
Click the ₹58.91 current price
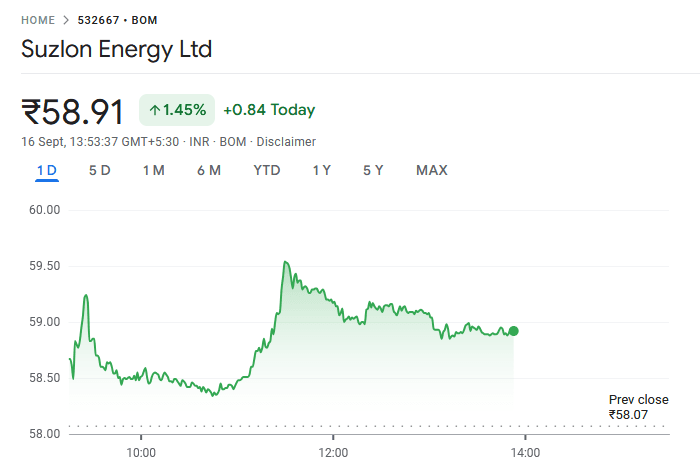click(x=73, y=111)
